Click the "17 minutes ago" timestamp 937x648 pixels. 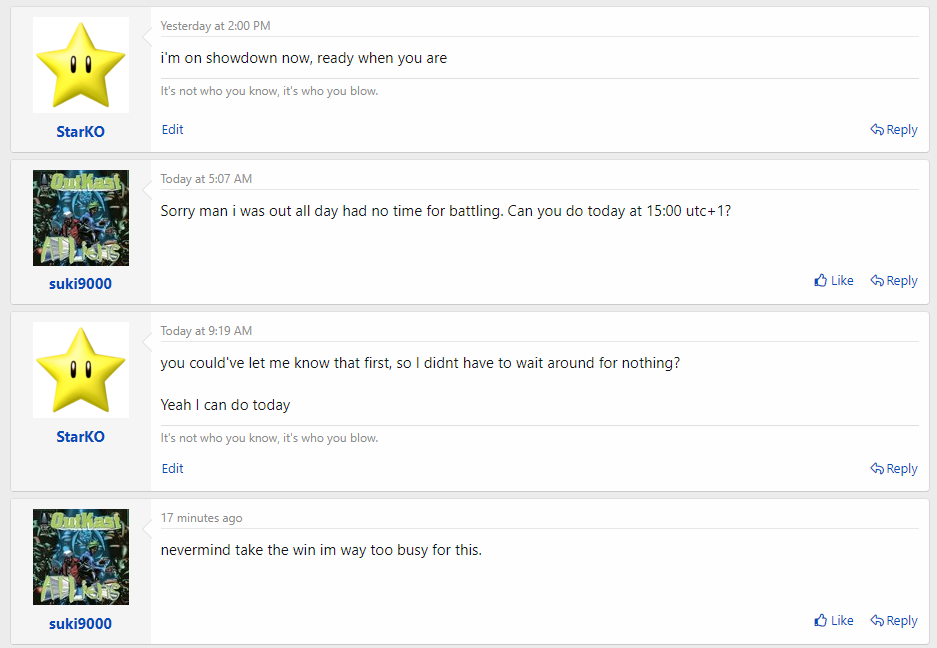tap(201, 518)
